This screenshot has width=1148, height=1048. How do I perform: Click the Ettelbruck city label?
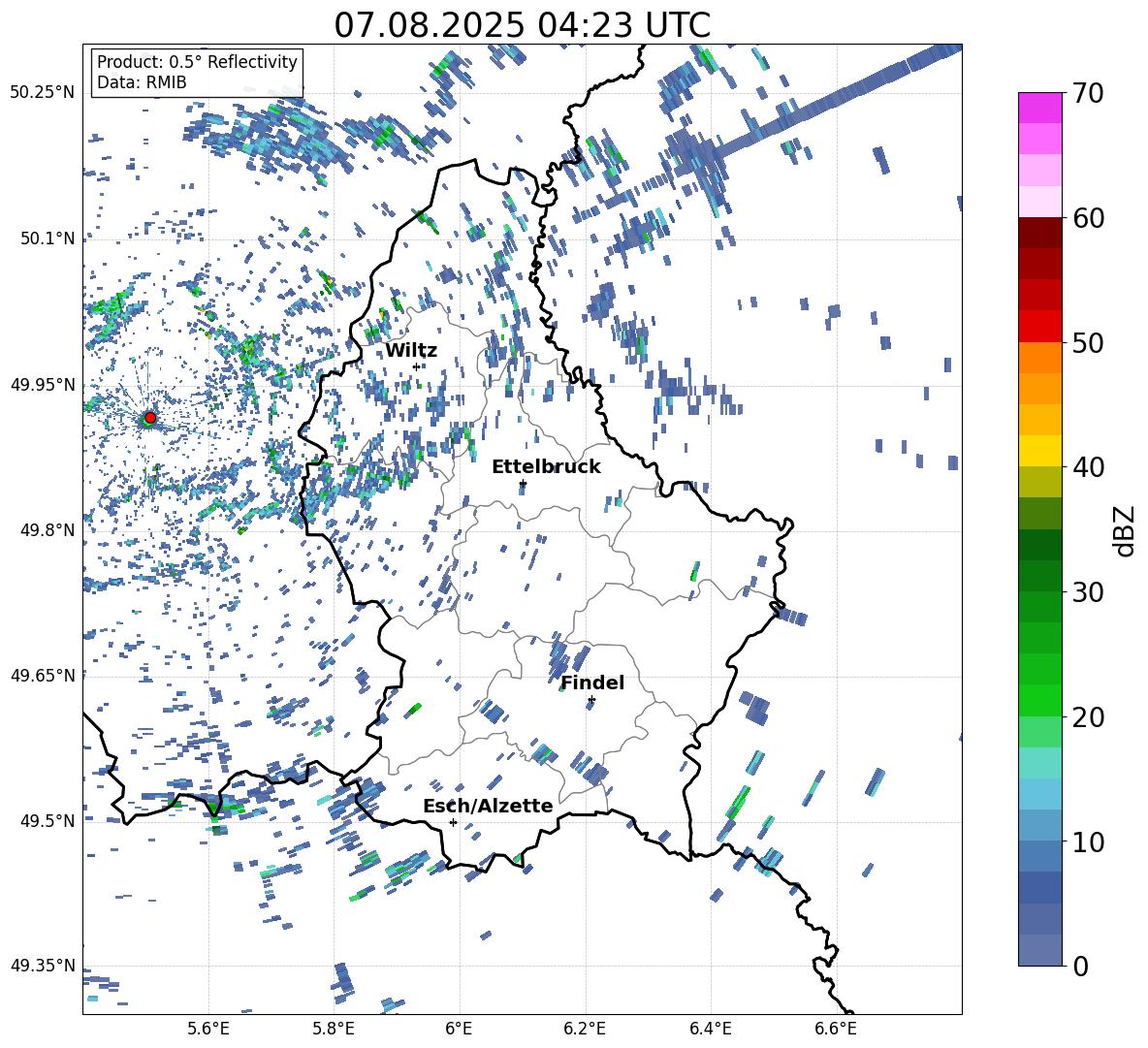coord(546,467)
